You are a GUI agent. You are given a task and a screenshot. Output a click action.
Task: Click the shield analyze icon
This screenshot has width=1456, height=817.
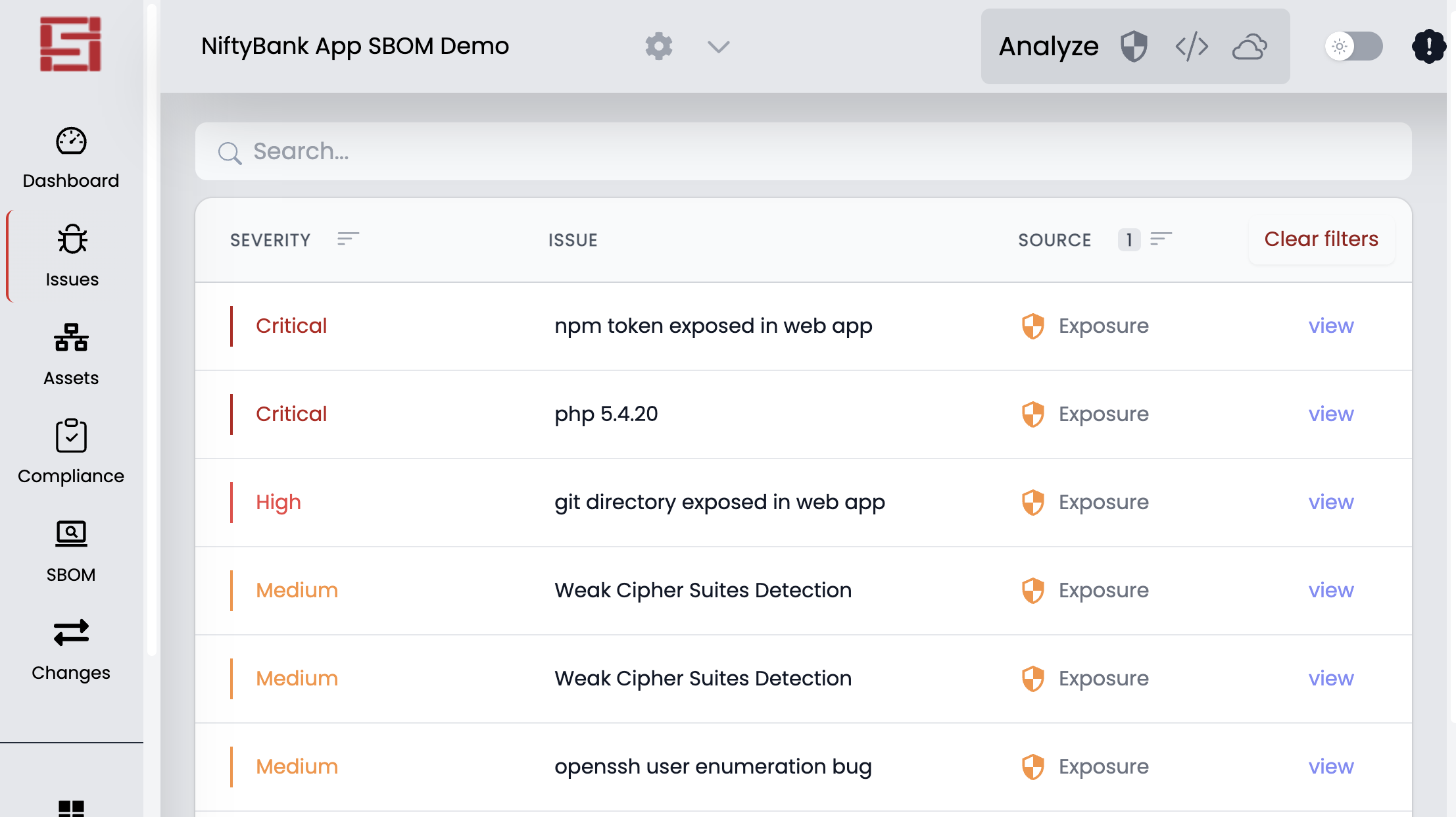point(1134,47)
